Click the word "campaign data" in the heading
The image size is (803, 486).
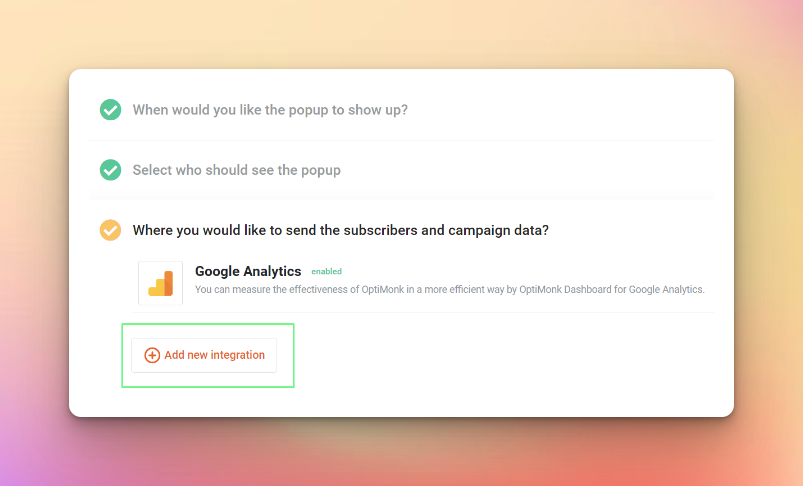point(498,230)
